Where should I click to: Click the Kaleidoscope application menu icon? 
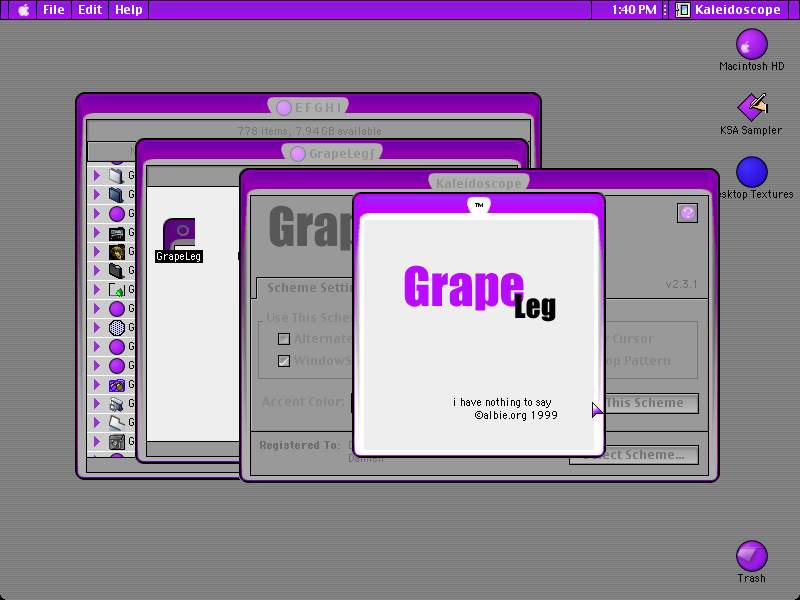tap(682, 10)
